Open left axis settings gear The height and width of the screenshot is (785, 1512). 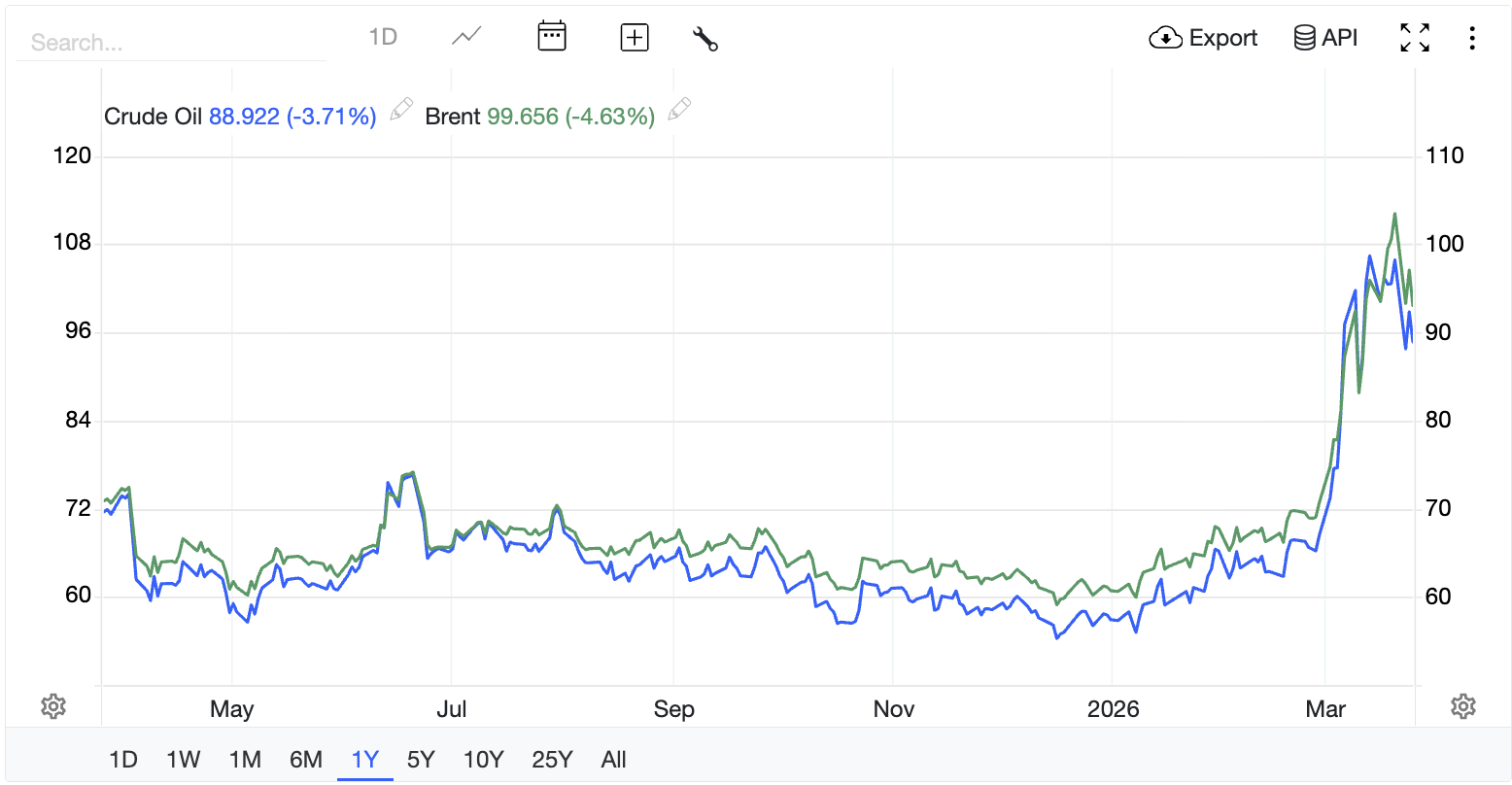tap(53, 706)
